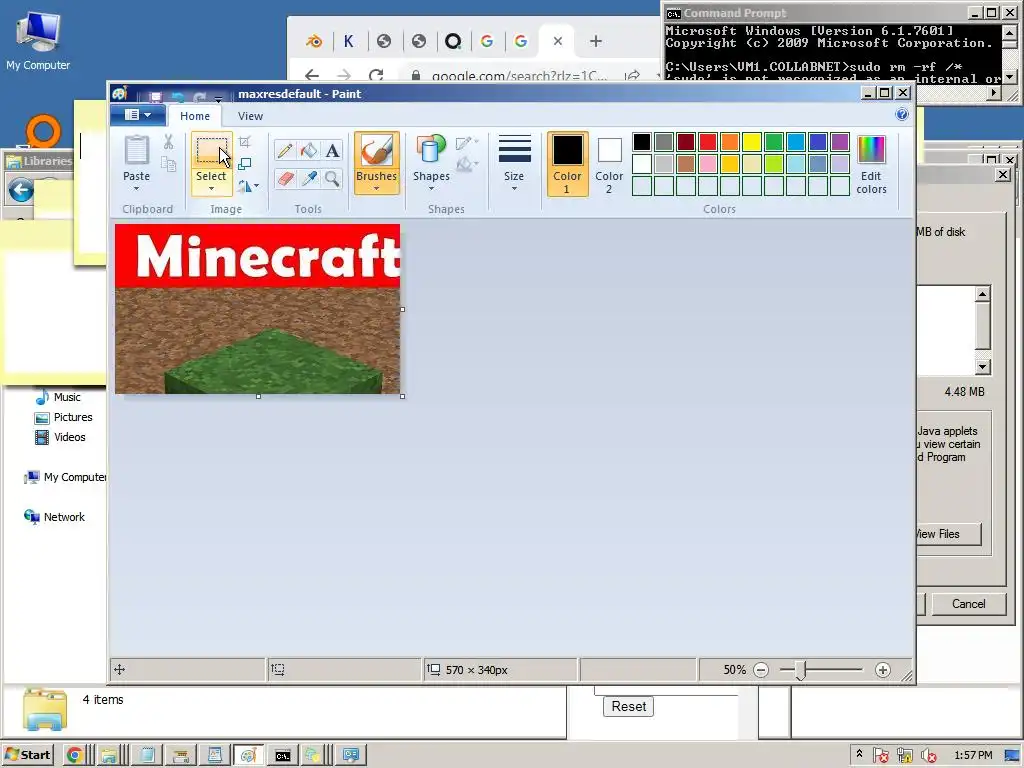Select the Pencil tool
This screenshot has height=768, width=1024.
(x=285, y=151)
